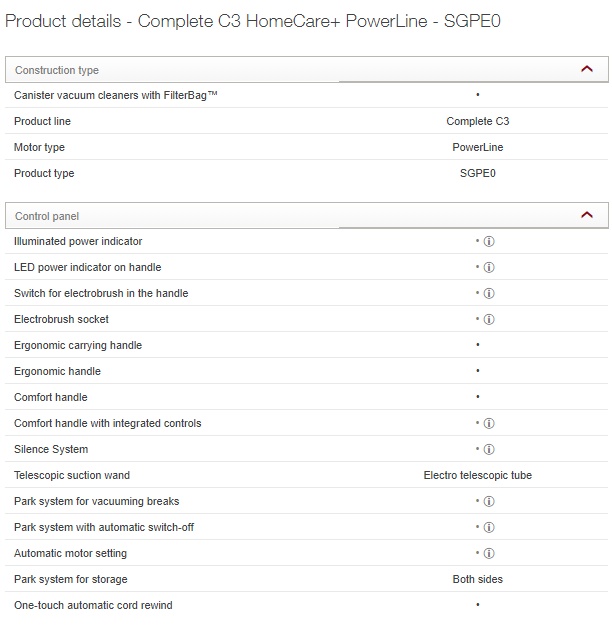Click the Canister vacuum cleaners with FilterBag label
Image resolution: width=612 pixels, height=629 pixels.
coord(116,95)
